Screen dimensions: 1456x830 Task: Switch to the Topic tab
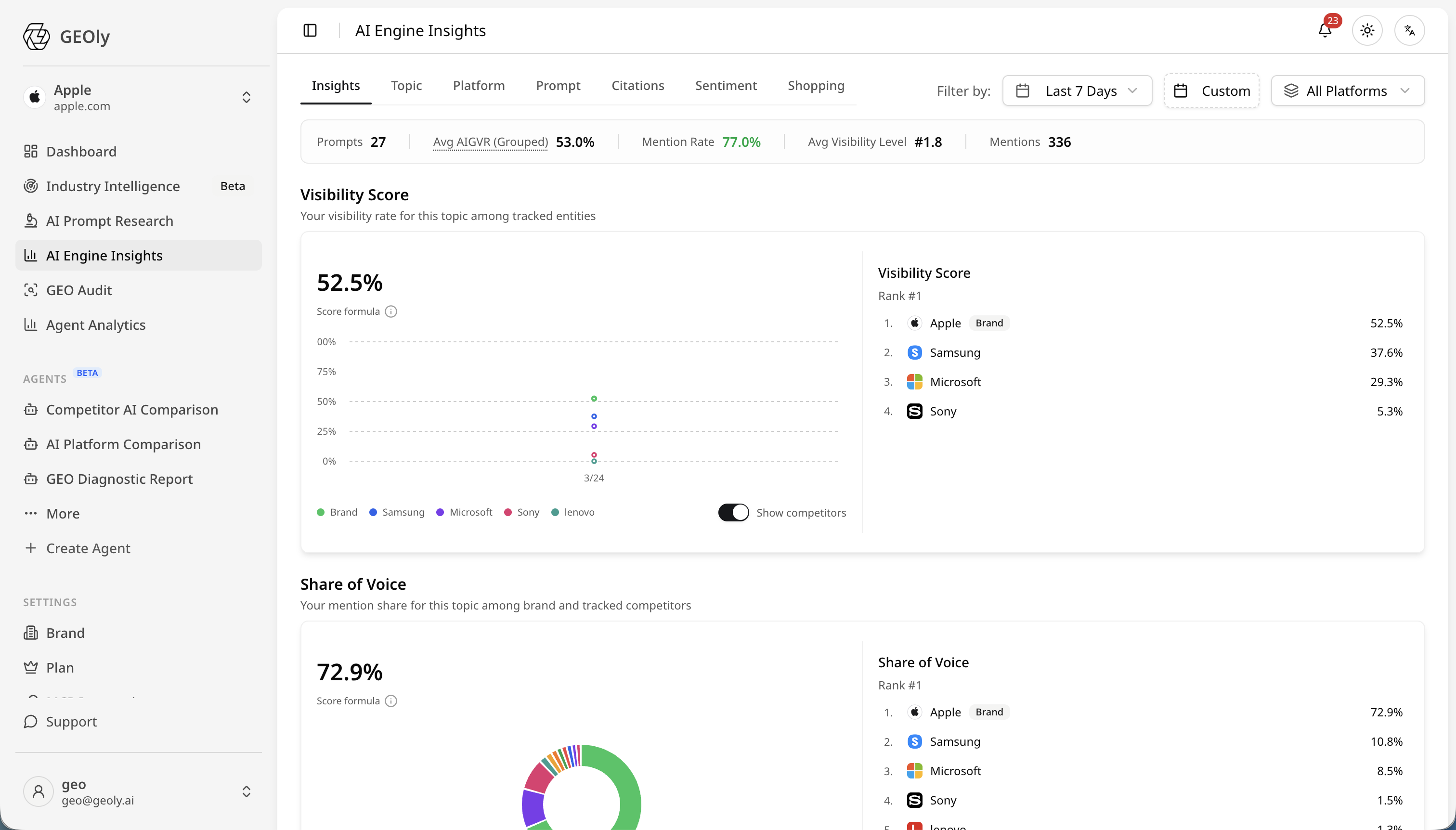(406, 86)
